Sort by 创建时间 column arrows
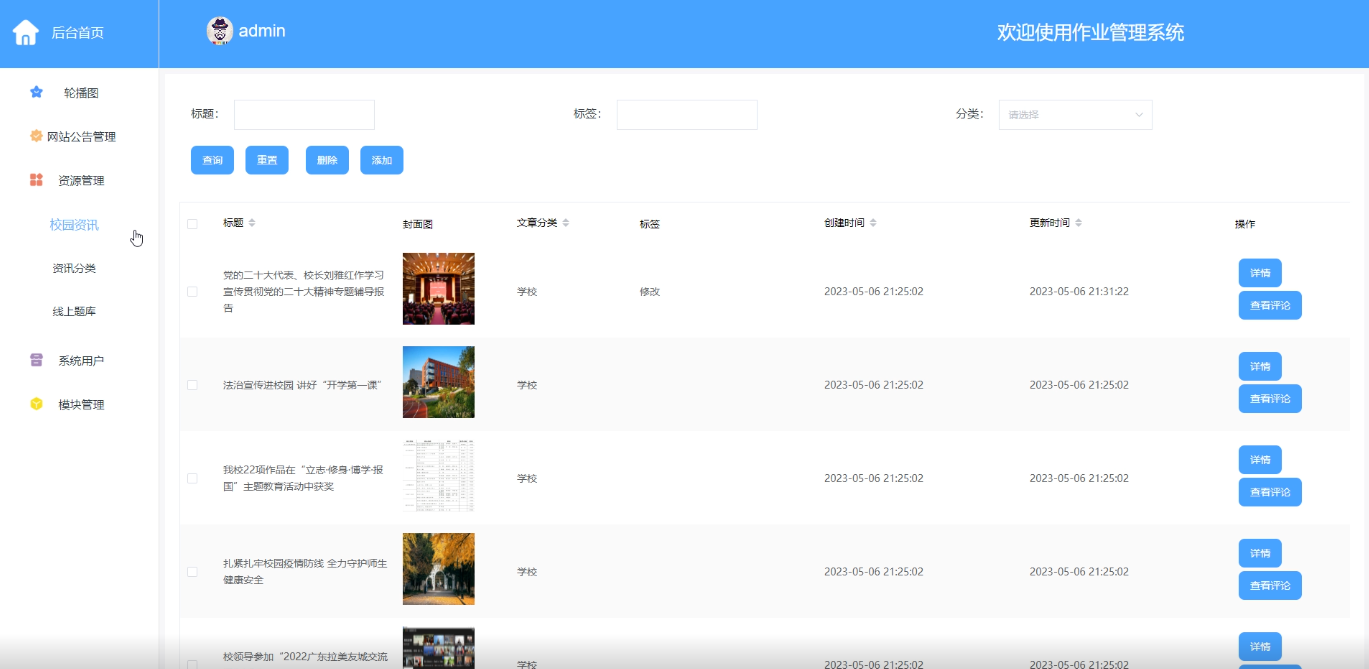 tap(874, 222)
